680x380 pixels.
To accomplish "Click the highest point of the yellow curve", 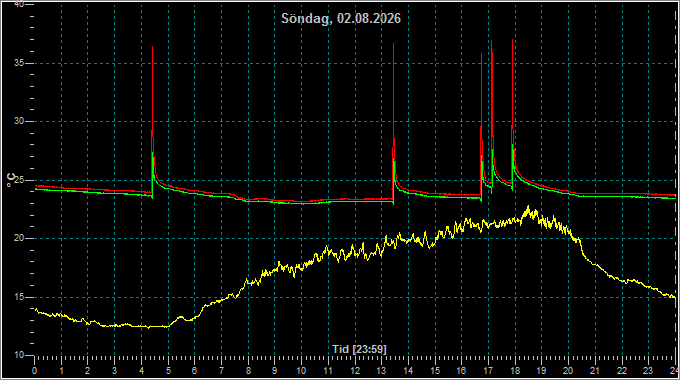I will click(x=528, y=206).
